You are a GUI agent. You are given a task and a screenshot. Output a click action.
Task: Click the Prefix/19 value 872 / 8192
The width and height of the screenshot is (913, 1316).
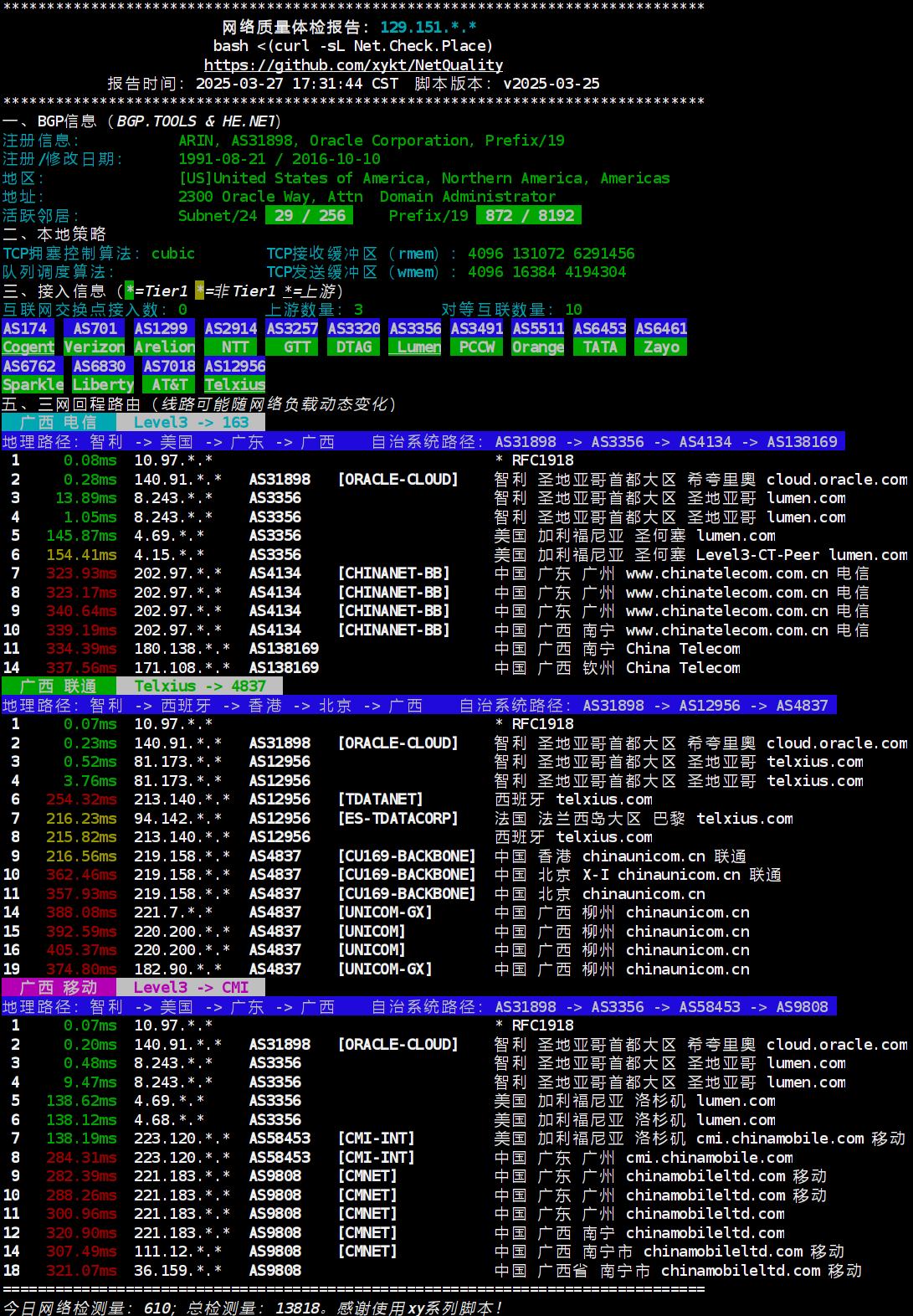(x=529, y=216)
